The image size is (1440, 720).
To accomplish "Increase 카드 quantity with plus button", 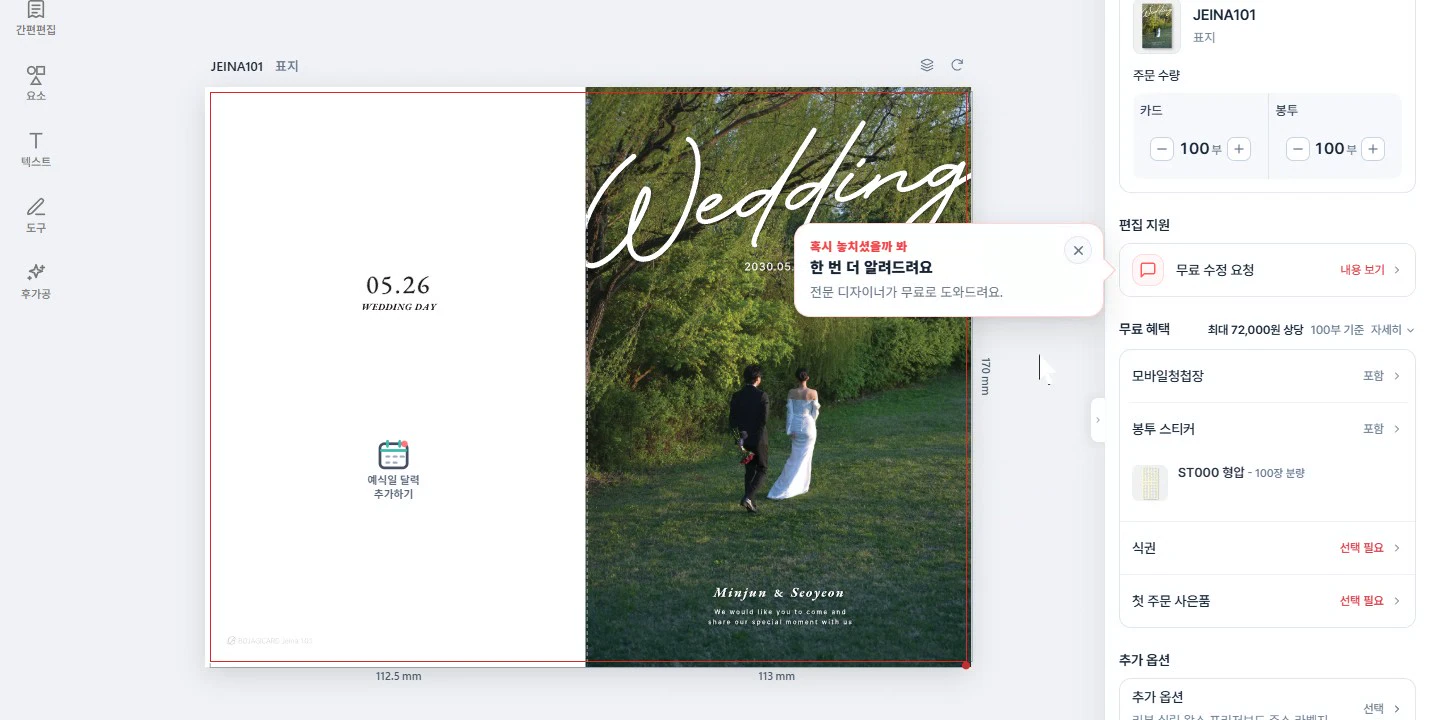I will [x=1239, y=149].
